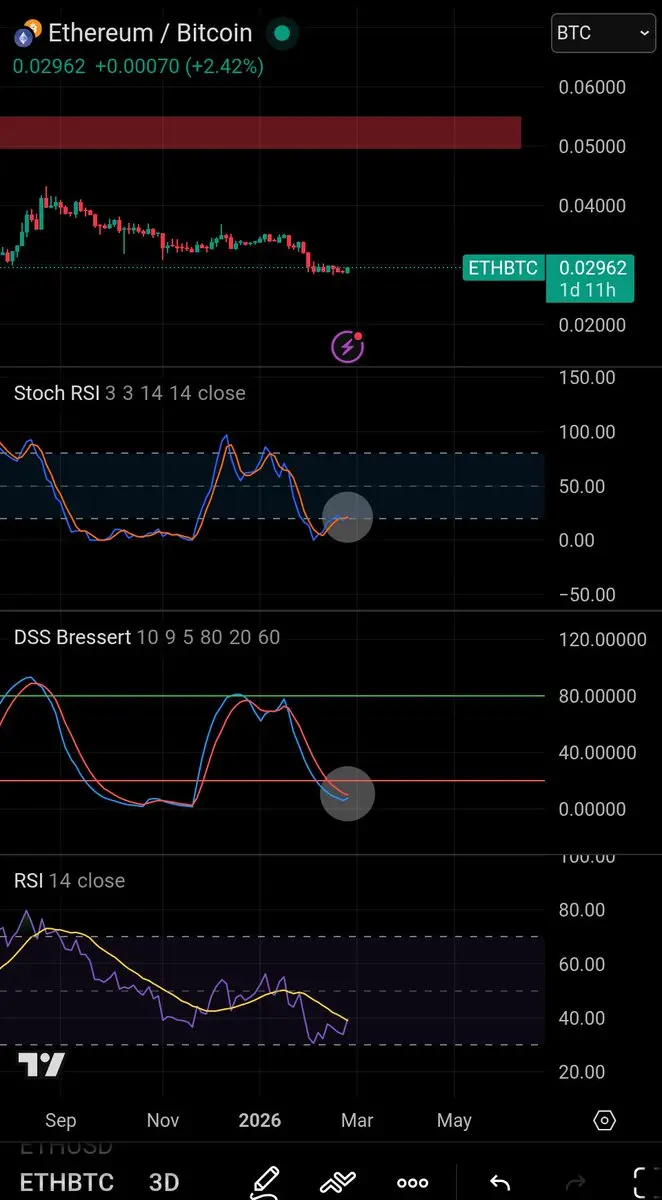Viewport: 662px width, 1200px height.
Task: Click the Mar label on time axis
Action: click(357, 1120)
